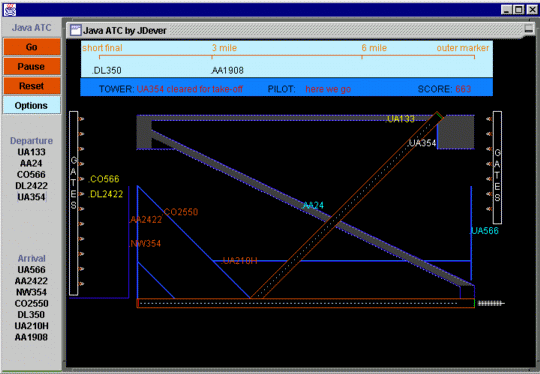
Task: Select CO2550 in Arrival list
Action: (31, 303)
